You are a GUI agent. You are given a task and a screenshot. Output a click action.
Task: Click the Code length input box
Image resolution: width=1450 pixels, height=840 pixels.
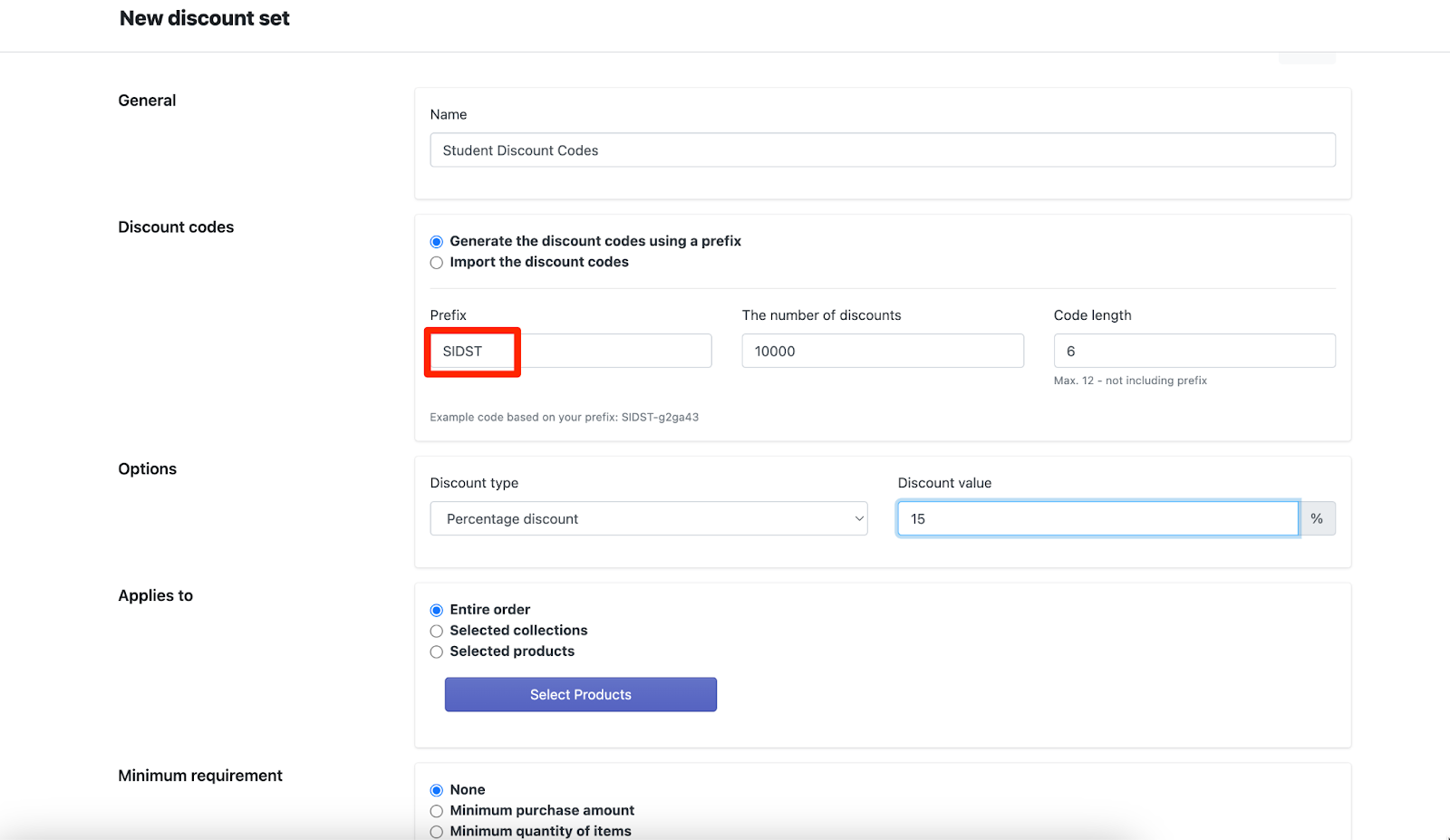1194,352
